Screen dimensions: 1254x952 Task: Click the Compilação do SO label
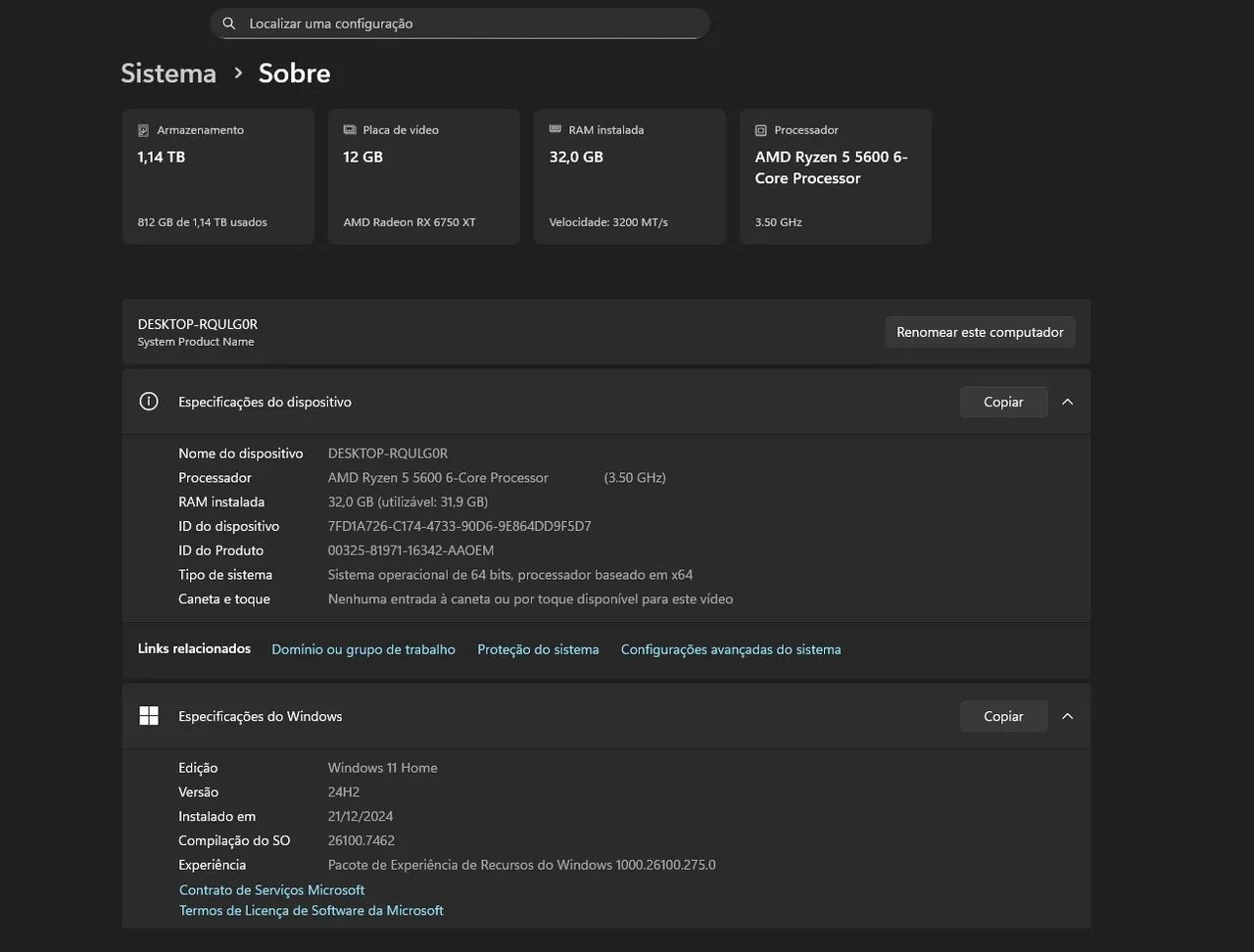click(234, 840)
